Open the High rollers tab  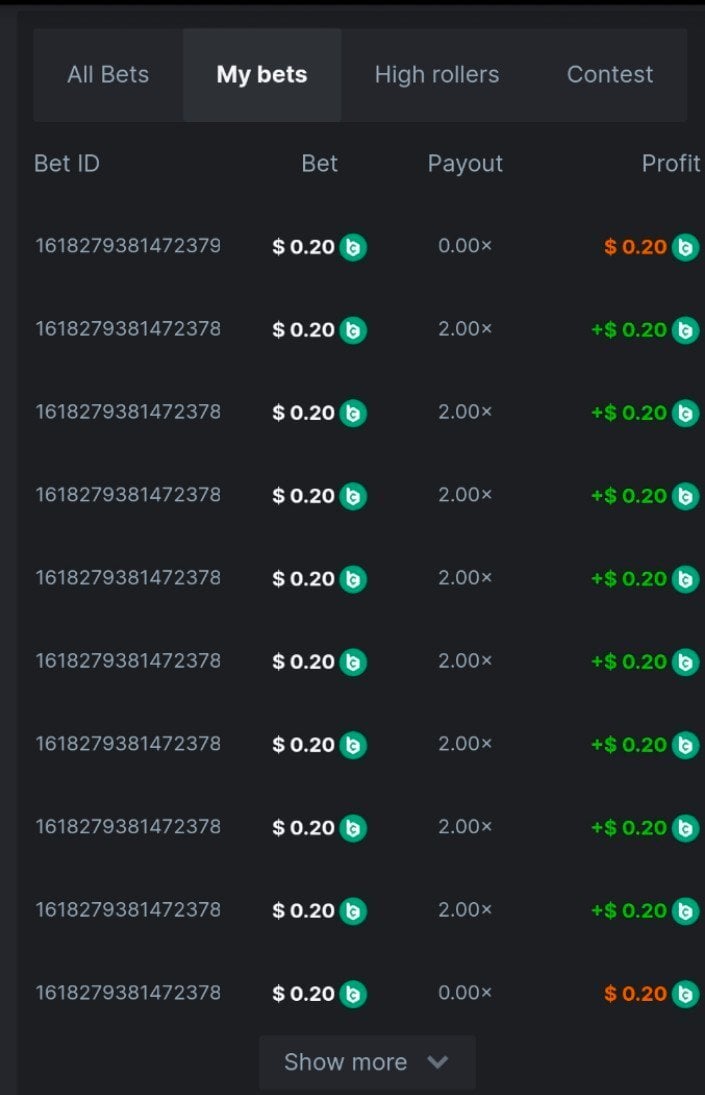coord(437,75)
